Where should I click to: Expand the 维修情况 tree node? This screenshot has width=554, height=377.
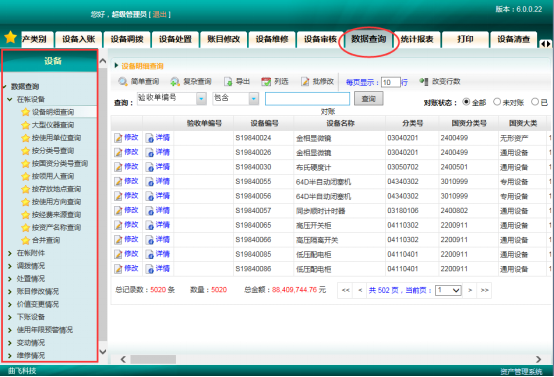pos(10,355)
